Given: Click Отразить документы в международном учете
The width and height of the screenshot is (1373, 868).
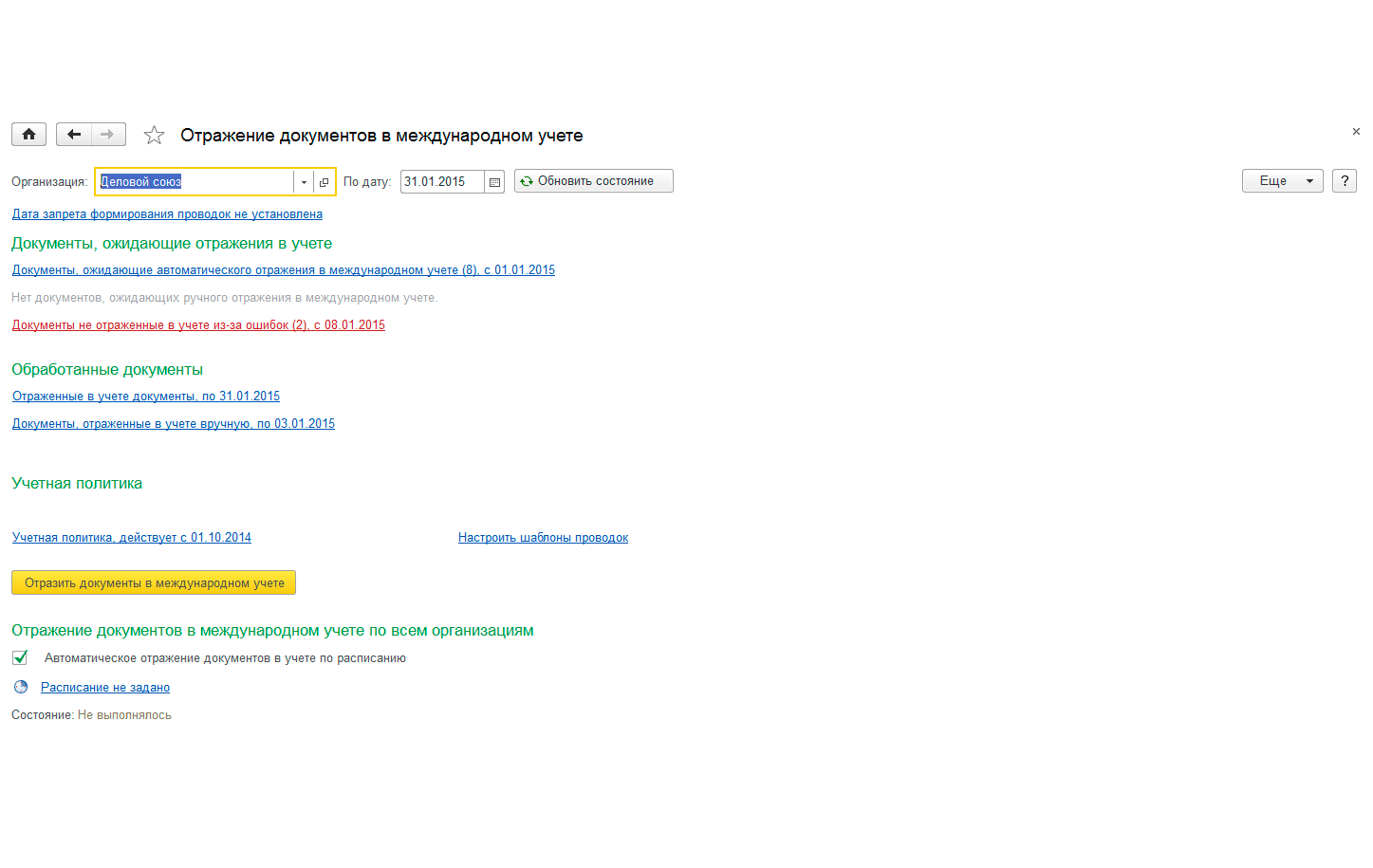Looking at the screenshot, I should coord(154,582).
